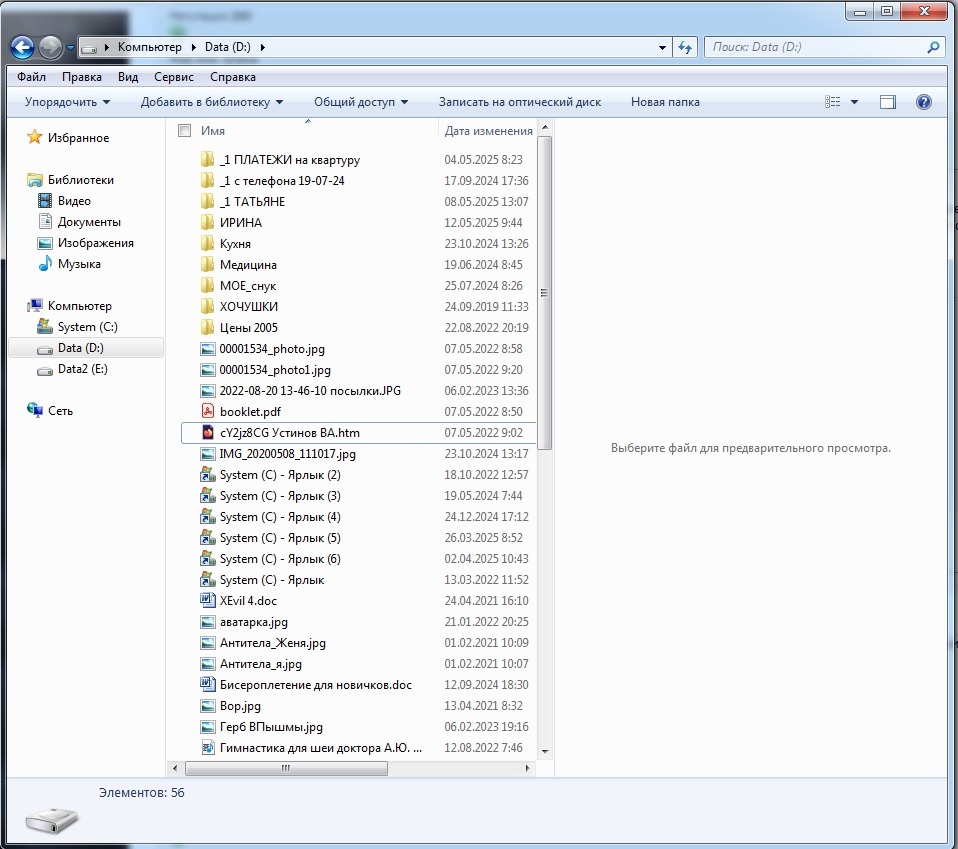The height and width of the screenshot is (849, 958).
Task: Open the Правка menu
Action: pyautogui.click(x=82, y=77)
